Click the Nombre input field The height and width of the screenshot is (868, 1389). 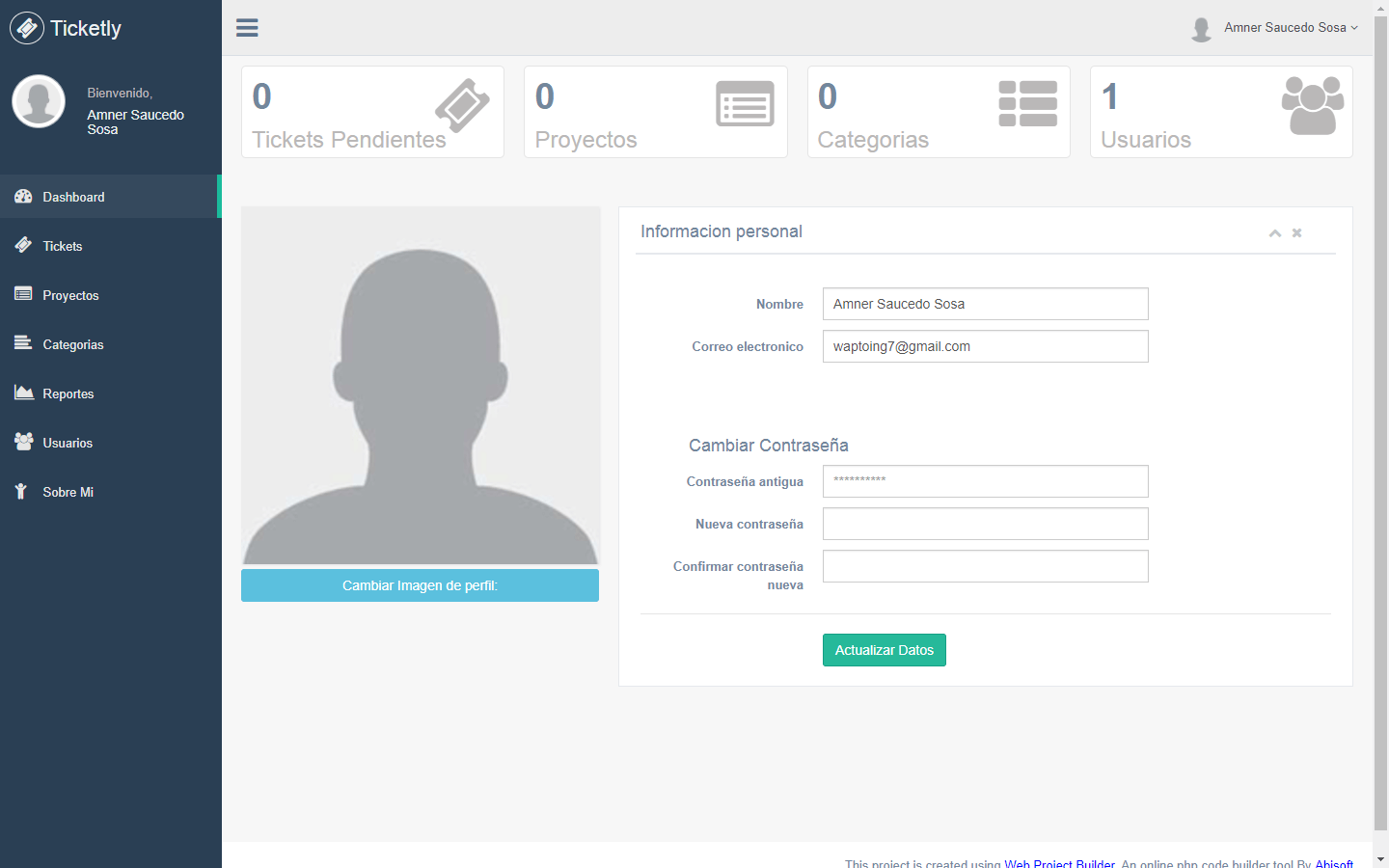tap(985, 304)
